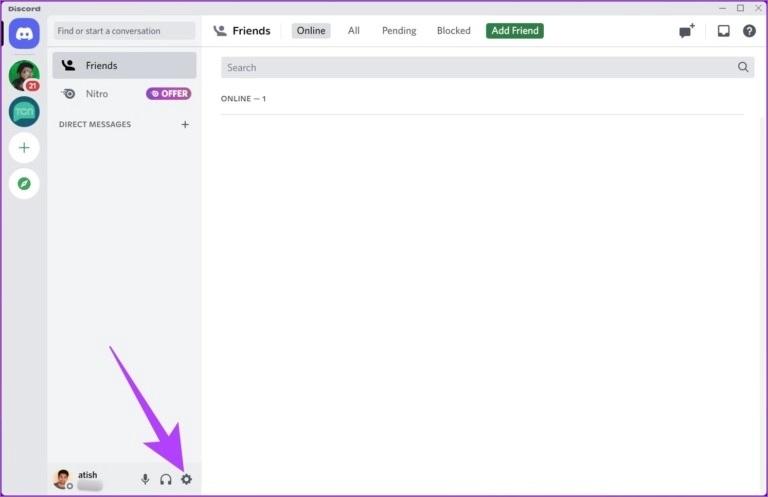The width and height of the screenshot is (768, 497).
Task: Open the teal server icon
Action: 24,112
